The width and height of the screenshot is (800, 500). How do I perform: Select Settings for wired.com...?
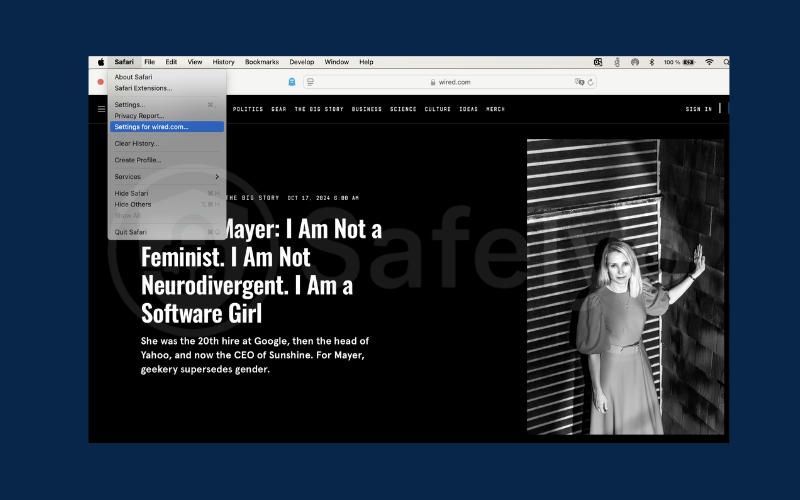(x=167, y=127)
